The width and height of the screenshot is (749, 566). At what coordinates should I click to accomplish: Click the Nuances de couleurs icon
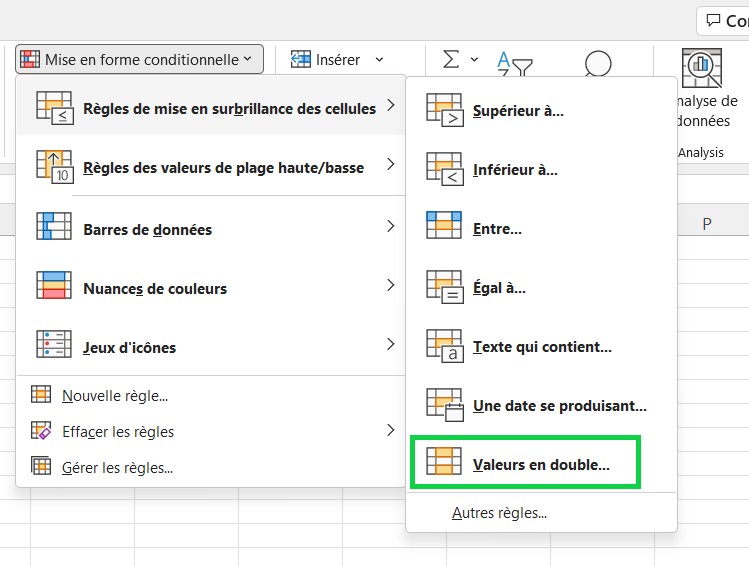click(x=54, y=285)
